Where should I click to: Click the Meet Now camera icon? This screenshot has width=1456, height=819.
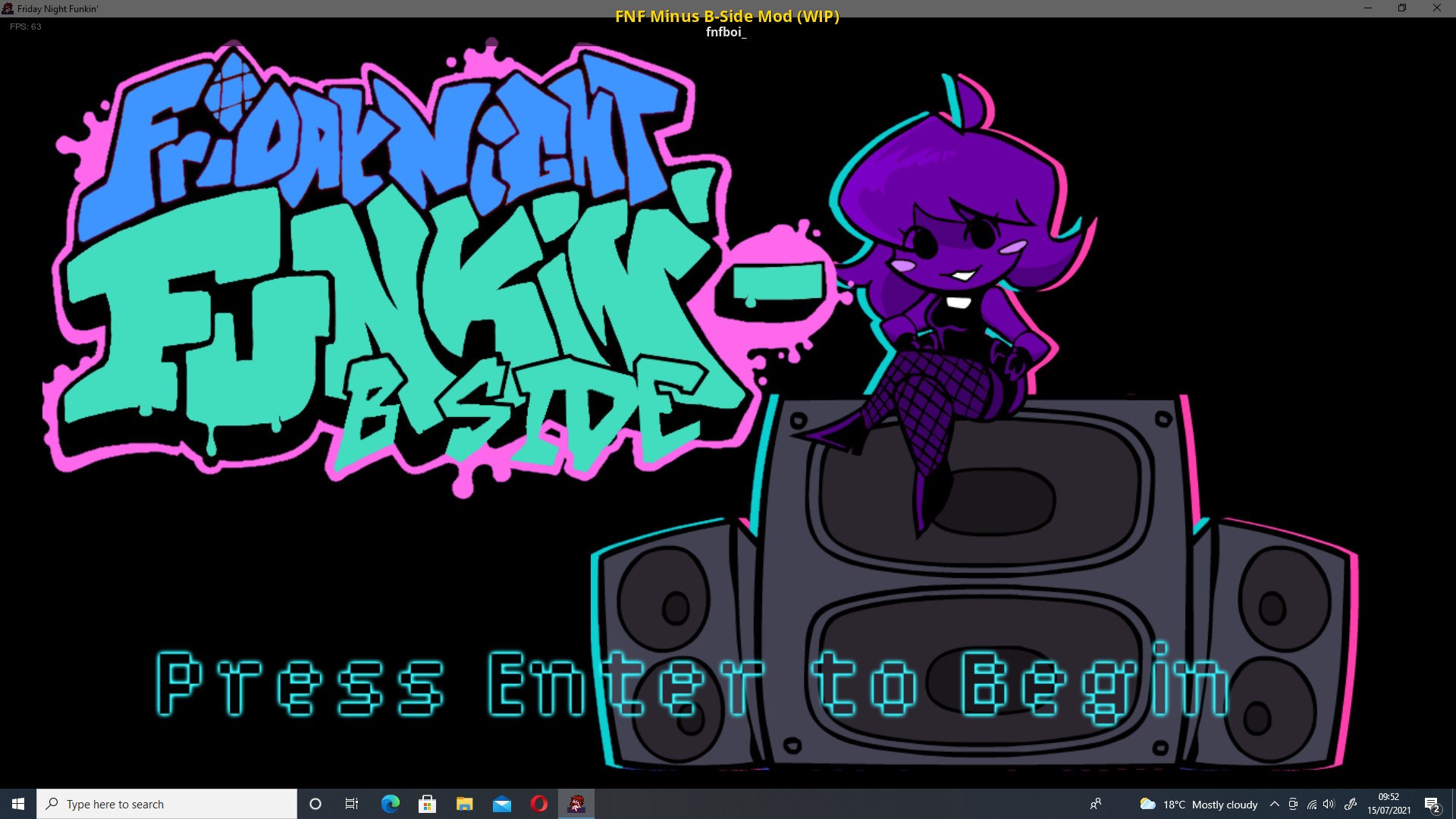coord(1293,804)
